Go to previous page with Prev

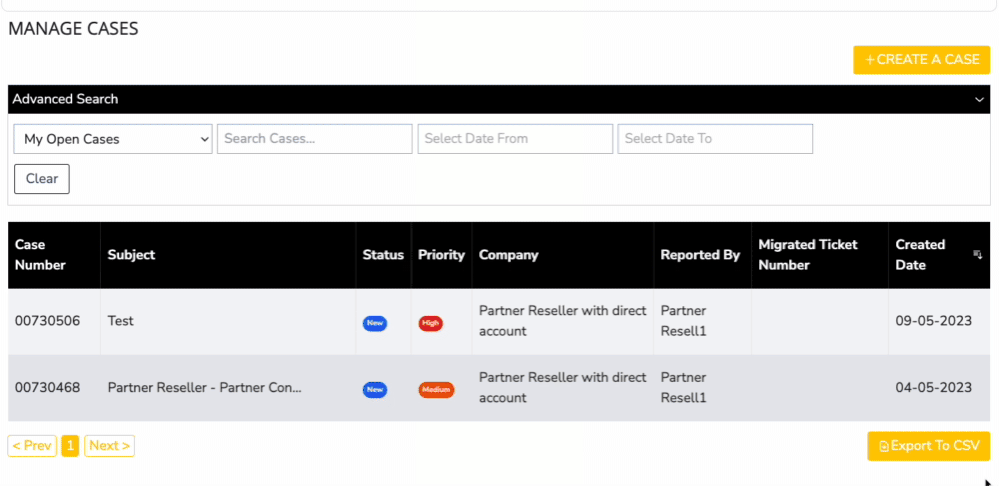click(32, 446)
